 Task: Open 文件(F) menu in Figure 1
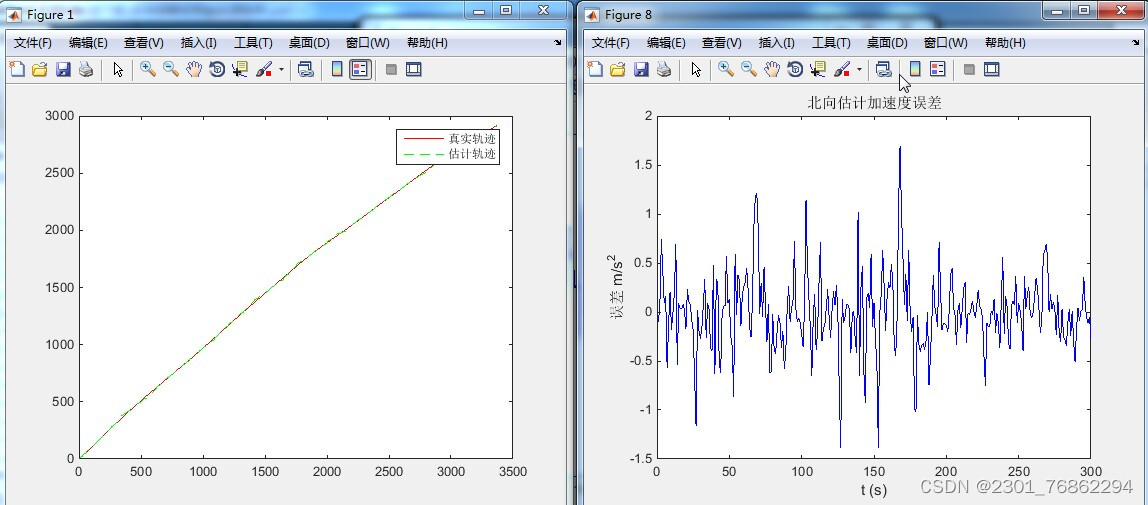pyautogui.click(x=33, y=43)
